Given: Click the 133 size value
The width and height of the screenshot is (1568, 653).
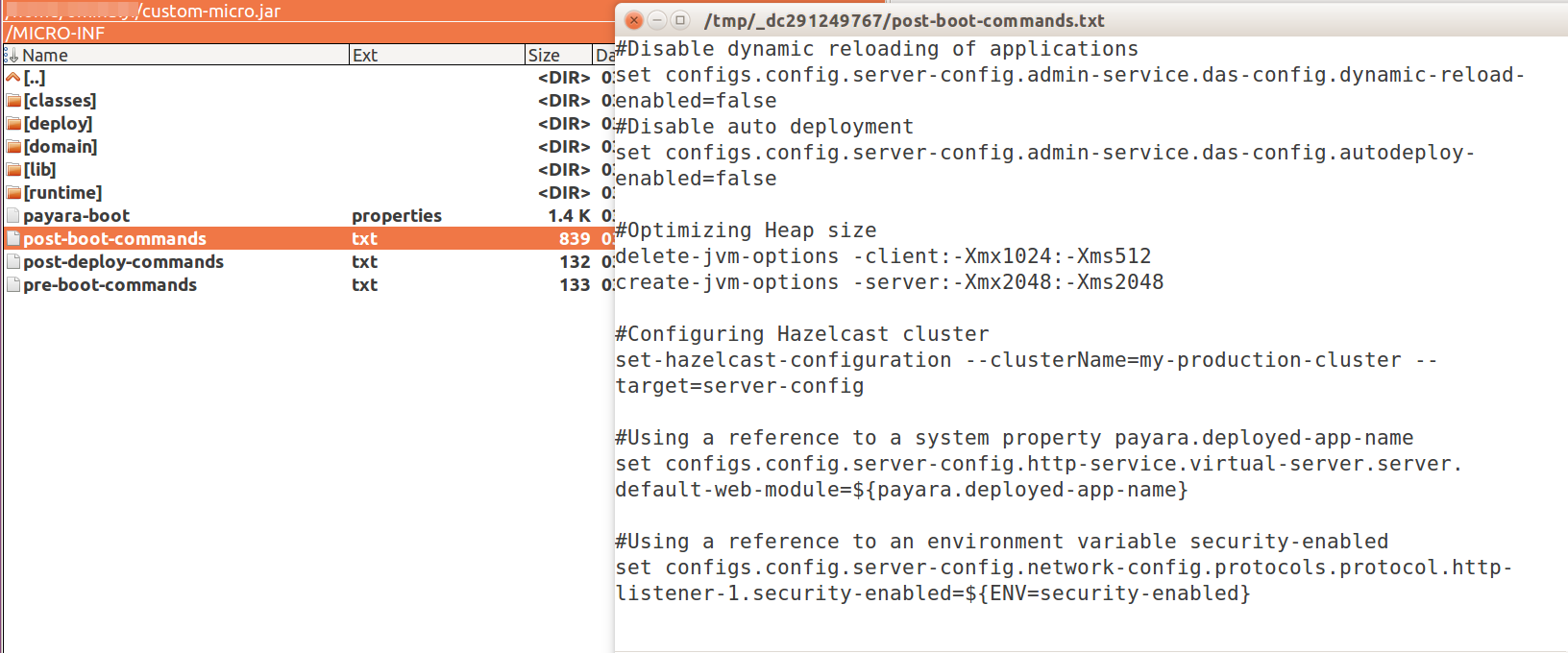Looking at the screenshot, I should pyautogui.click(x=575, y=285).
